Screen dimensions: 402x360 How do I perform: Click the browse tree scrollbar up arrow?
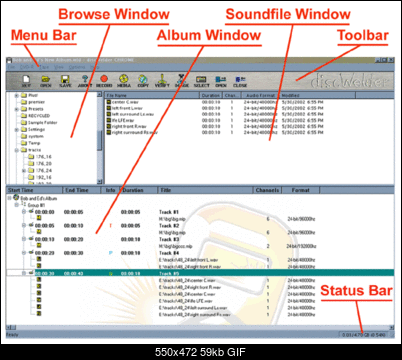(99, 95)
